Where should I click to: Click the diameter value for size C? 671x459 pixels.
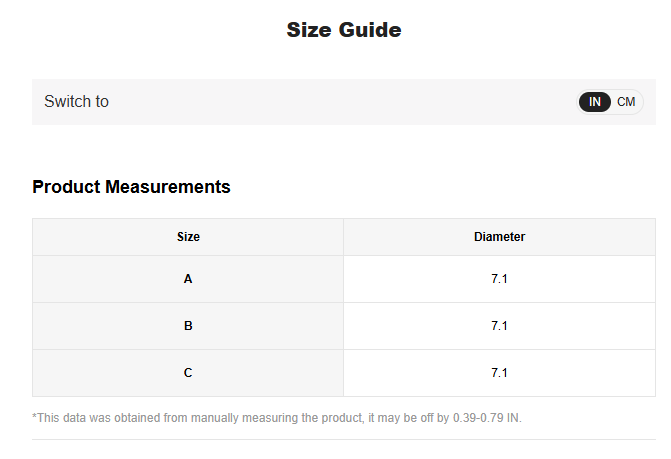coord(499,373)
